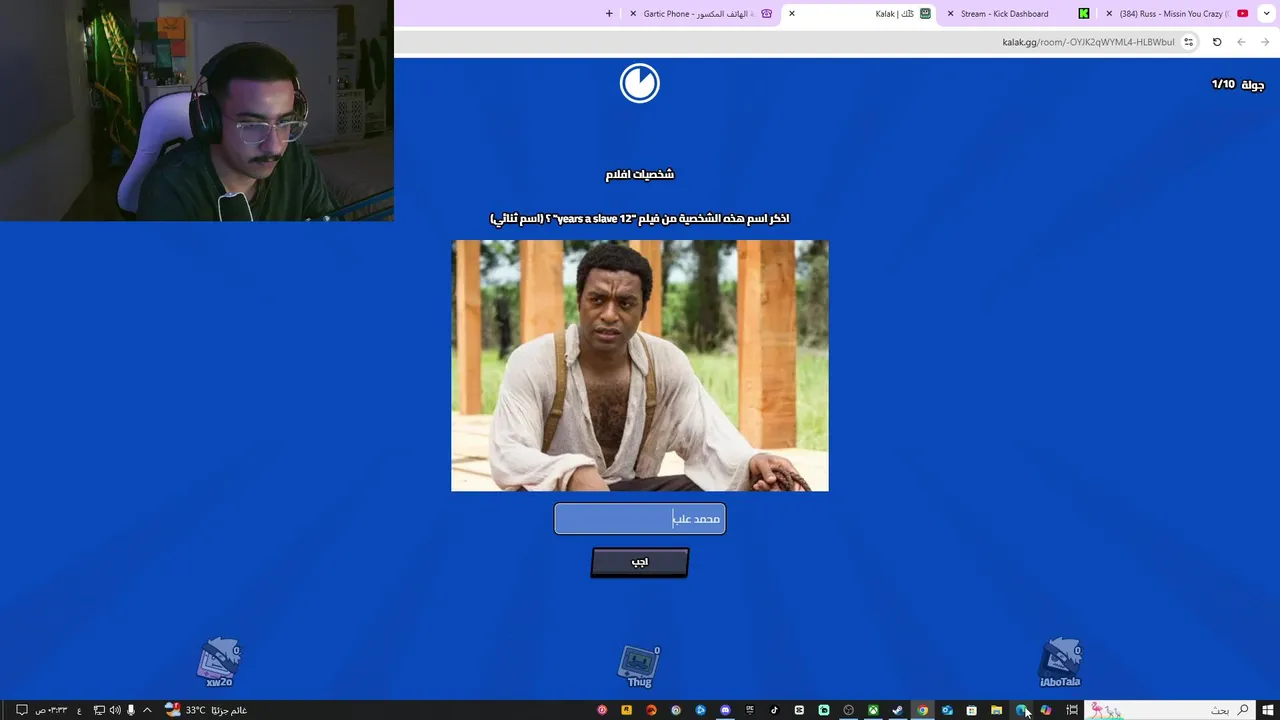Screen dimensions: 1280x720
Task: Close the Kalak tab
Action: pos(792,14)
